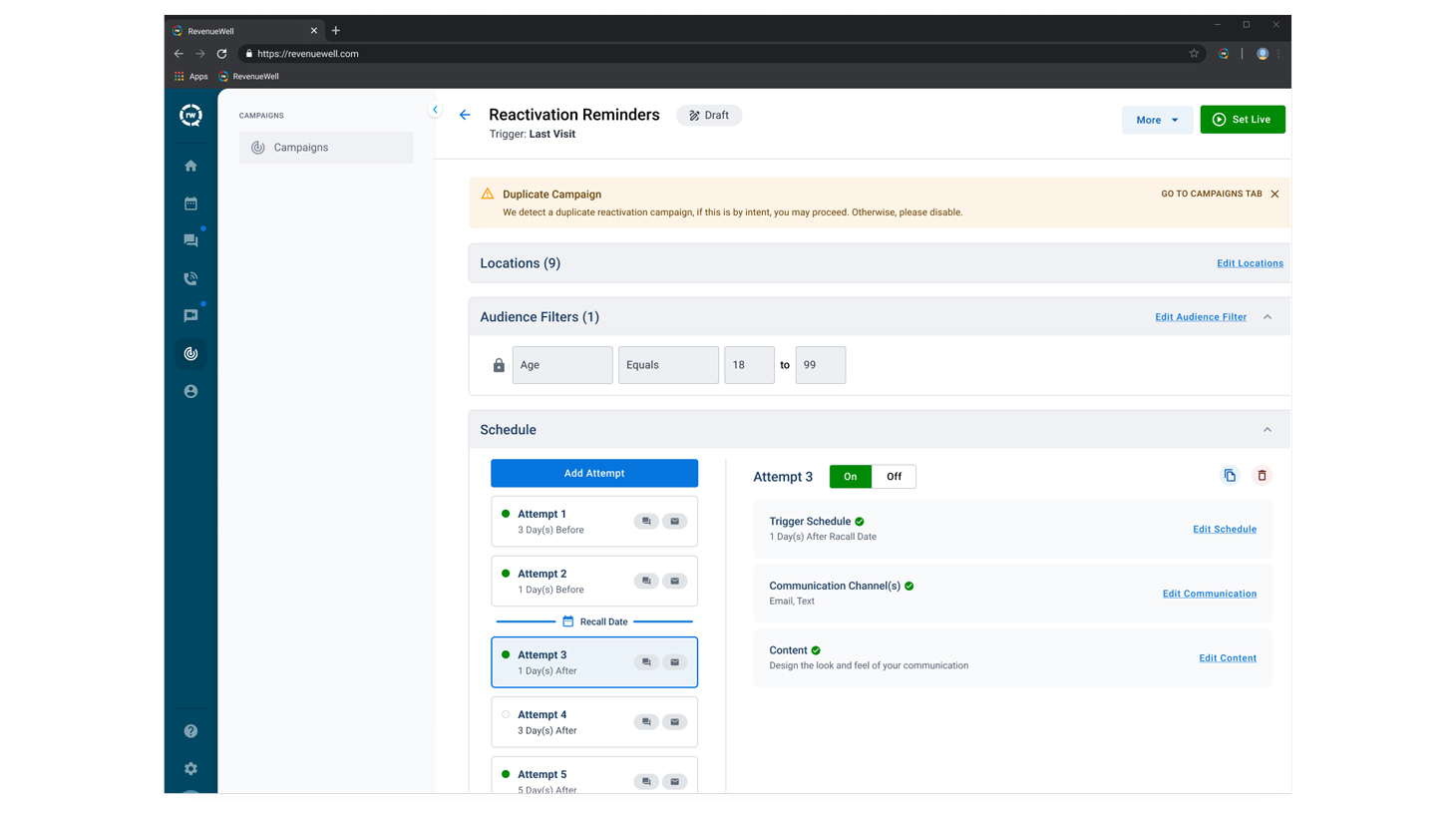
Task: Open the Help question mark icon
Action: (190, 731)
